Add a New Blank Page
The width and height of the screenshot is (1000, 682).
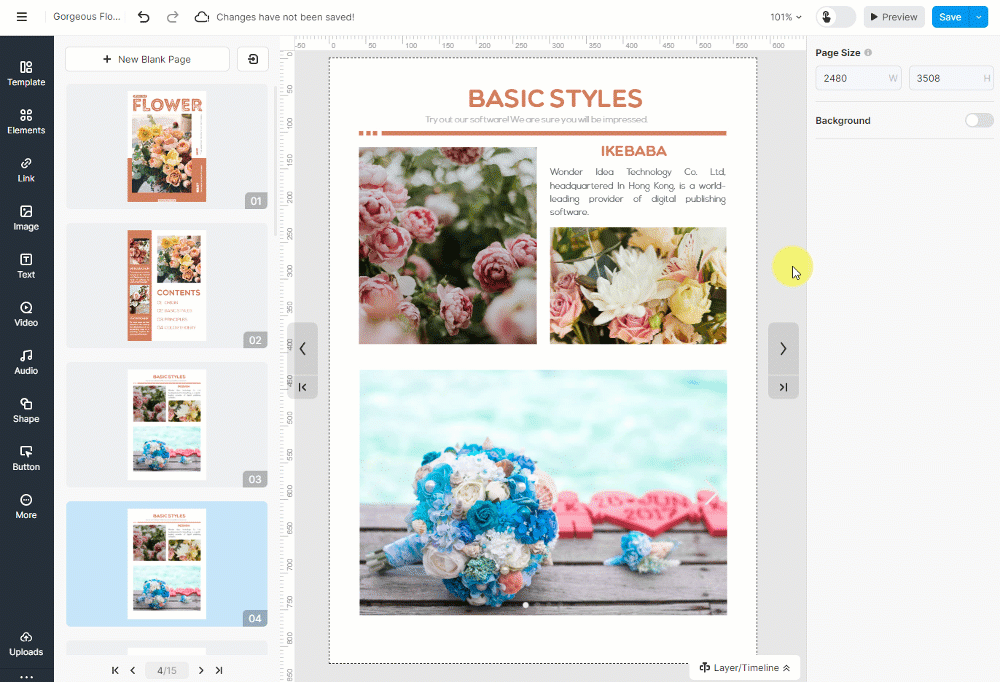tap(147, 59)
